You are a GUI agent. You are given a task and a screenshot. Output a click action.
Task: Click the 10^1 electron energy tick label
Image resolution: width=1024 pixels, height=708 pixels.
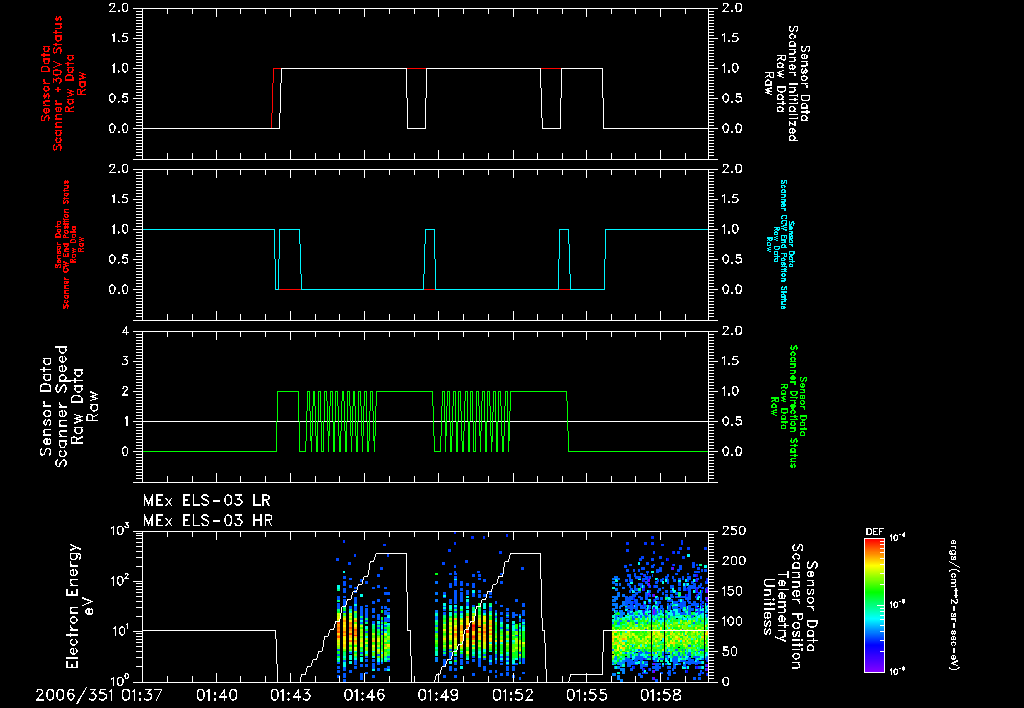coord(120,631)
